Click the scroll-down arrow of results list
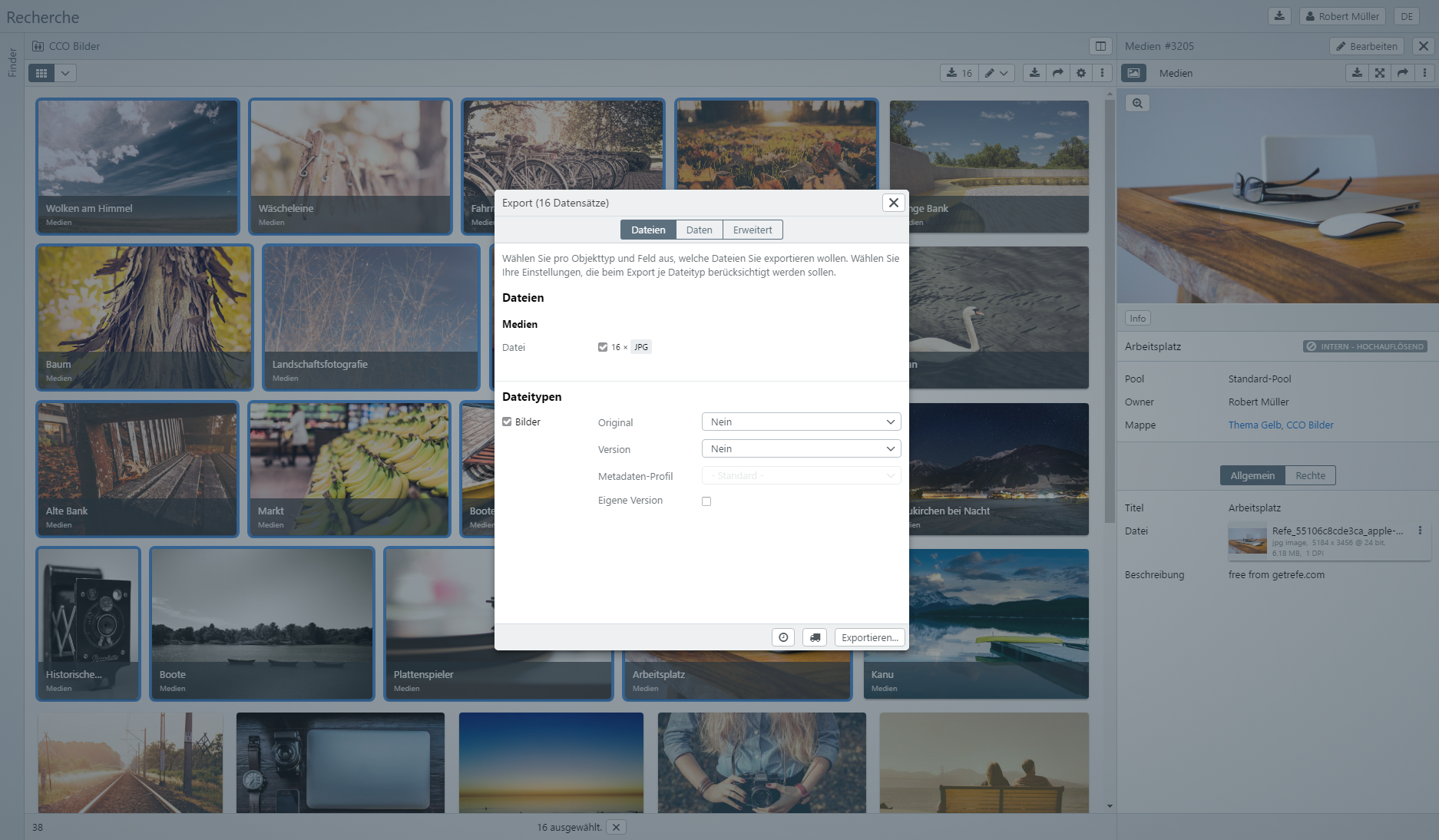 click(1110, 806)
